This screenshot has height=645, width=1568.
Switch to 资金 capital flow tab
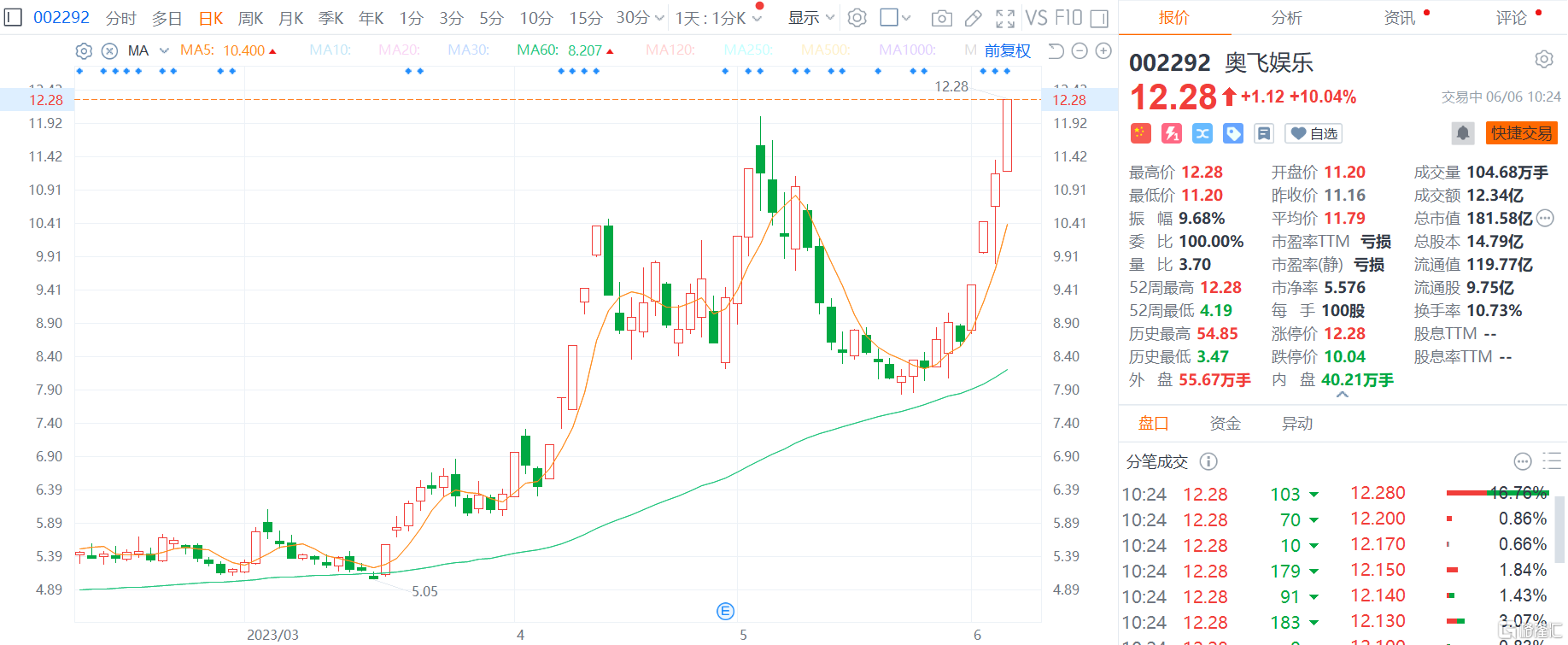coord(1226,424)
